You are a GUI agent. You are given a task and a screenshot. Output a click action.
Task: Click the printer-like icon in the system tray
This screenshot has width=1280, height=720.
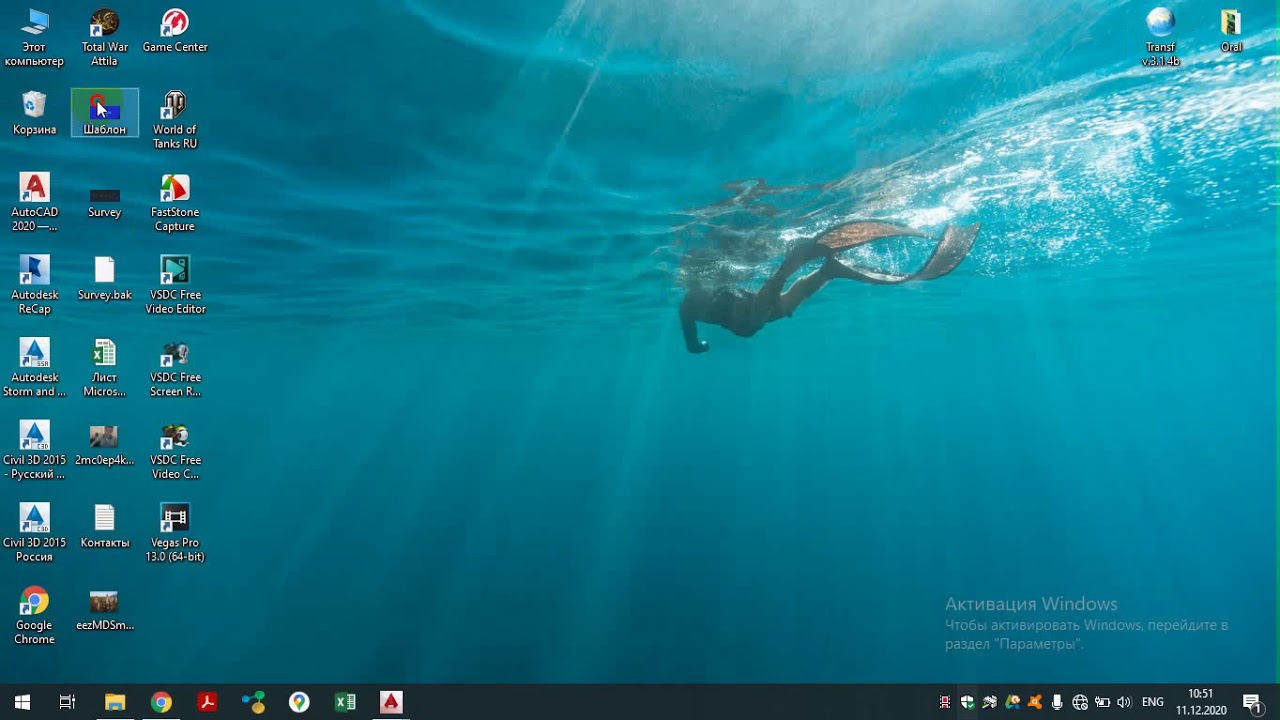pos(989,702)
